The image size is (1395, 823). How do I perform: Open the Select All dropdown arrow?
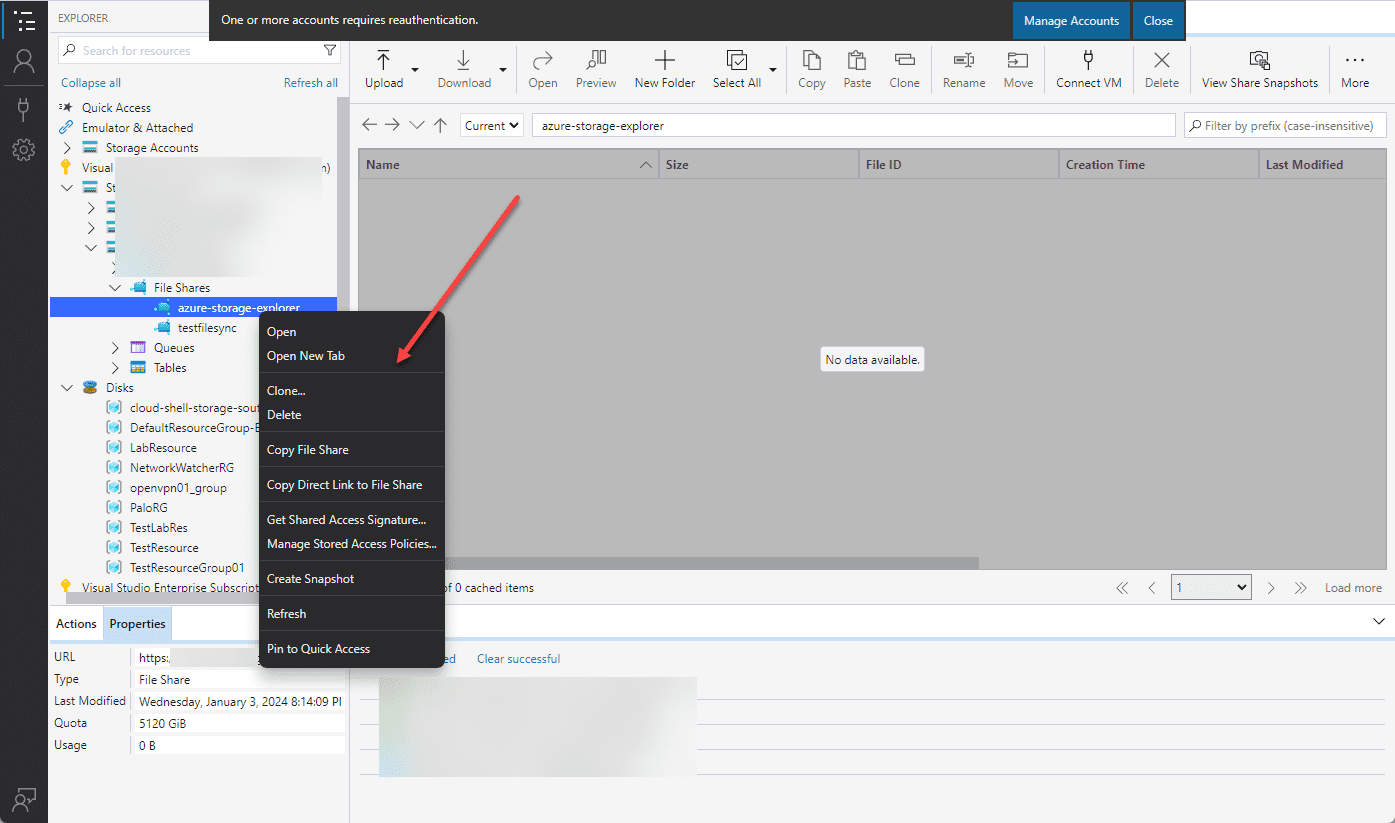click(x=772, y=70)
